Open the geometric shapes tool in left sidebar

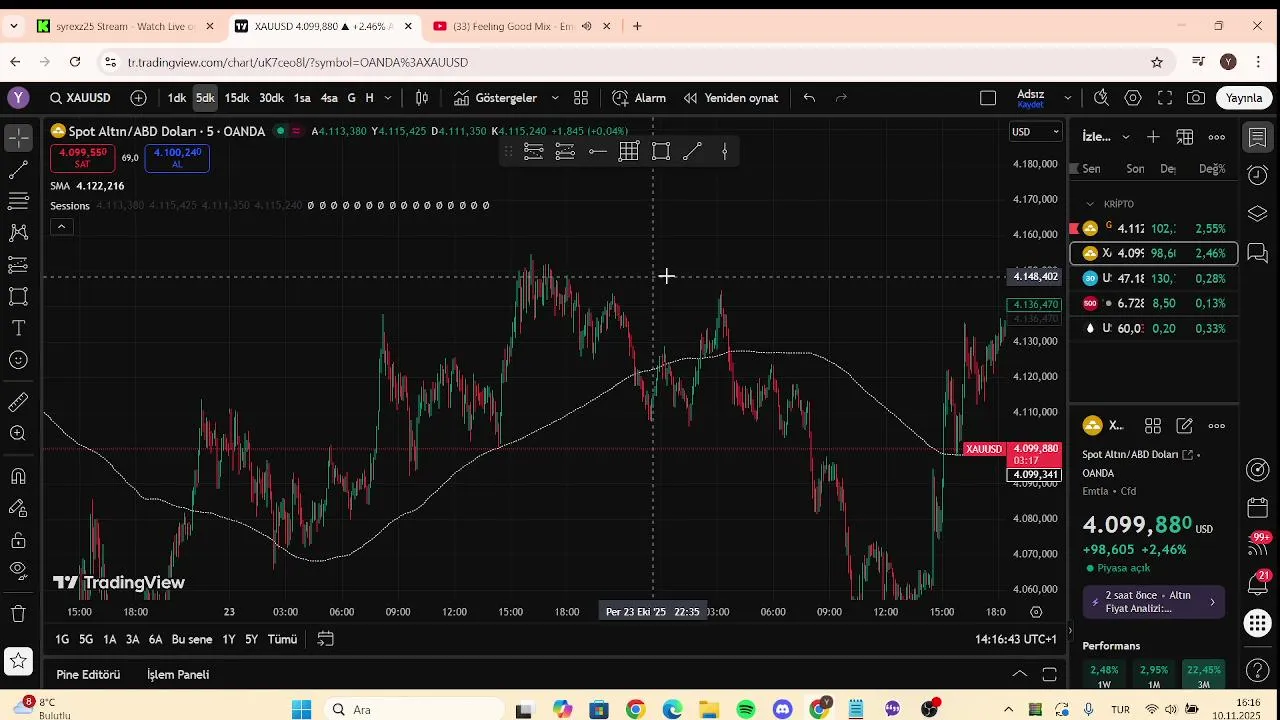18,297
